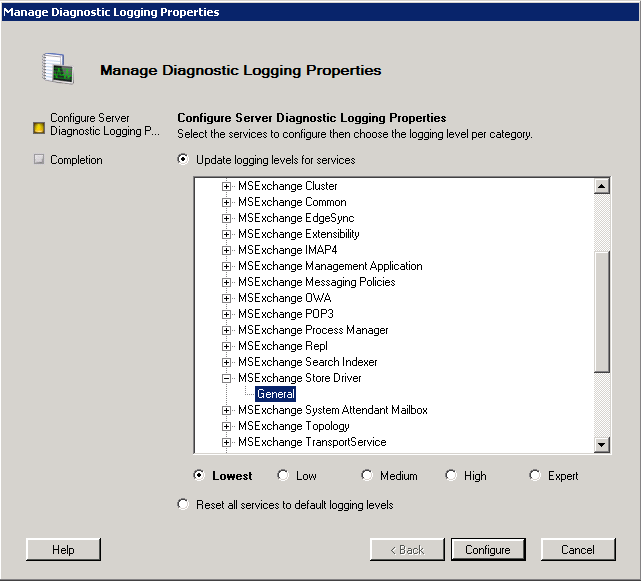Expand the MSExchange IMAP4 node
This screenshot has height=581, width=641.
click(226, 250)
